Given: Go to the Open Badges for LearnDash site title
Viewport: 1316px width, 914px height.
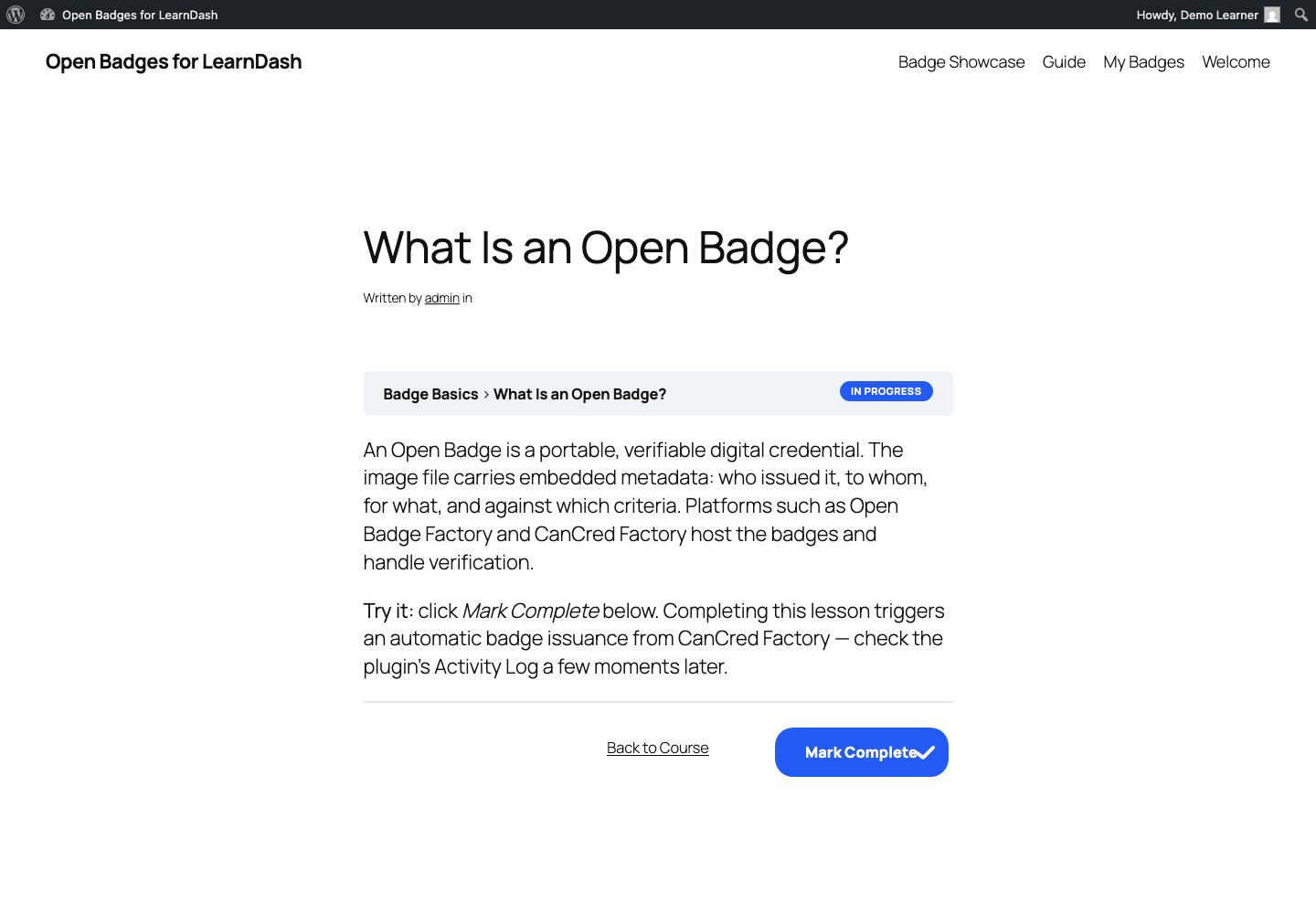Looking at the screenshot, I should 174,61.
